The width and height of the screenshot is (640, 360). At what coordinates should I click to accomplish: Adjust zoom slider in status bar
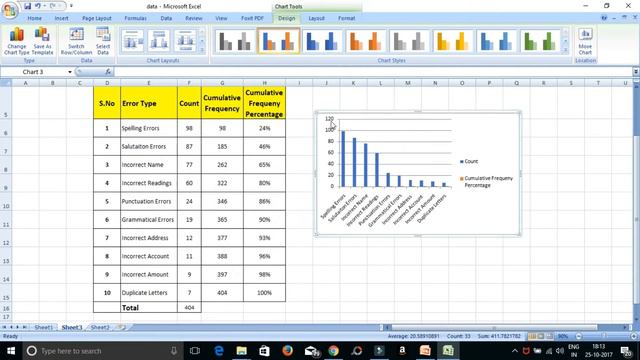[x=604, y=336]
